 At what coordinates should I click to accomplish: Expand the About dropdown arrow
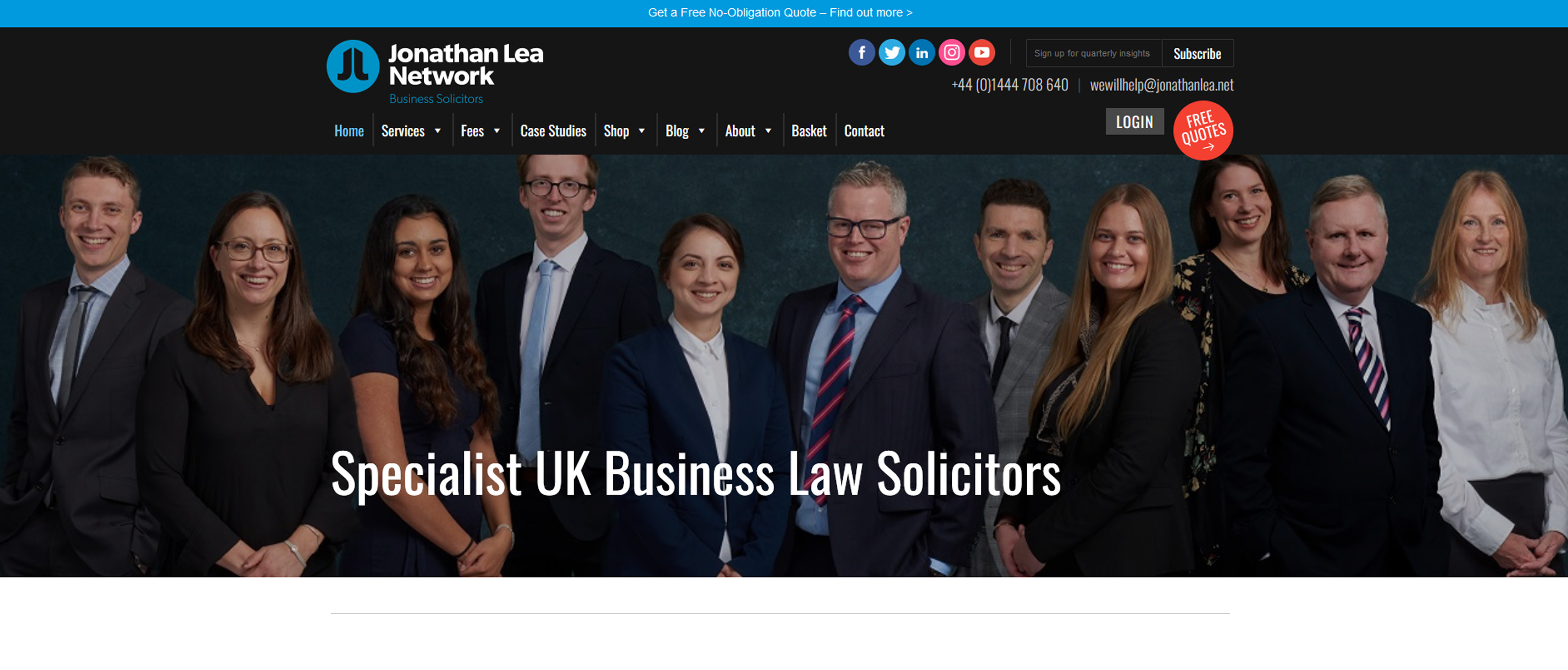tap(768, 131)
